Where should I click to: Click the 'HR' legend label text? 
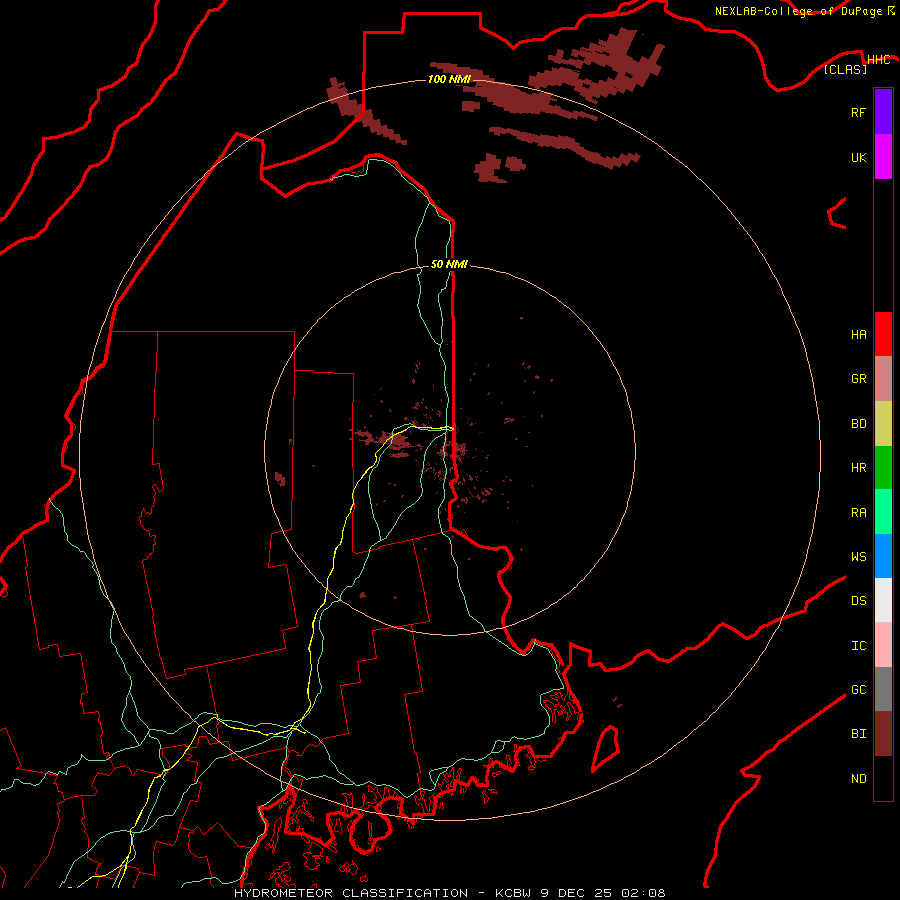[858, 468]
